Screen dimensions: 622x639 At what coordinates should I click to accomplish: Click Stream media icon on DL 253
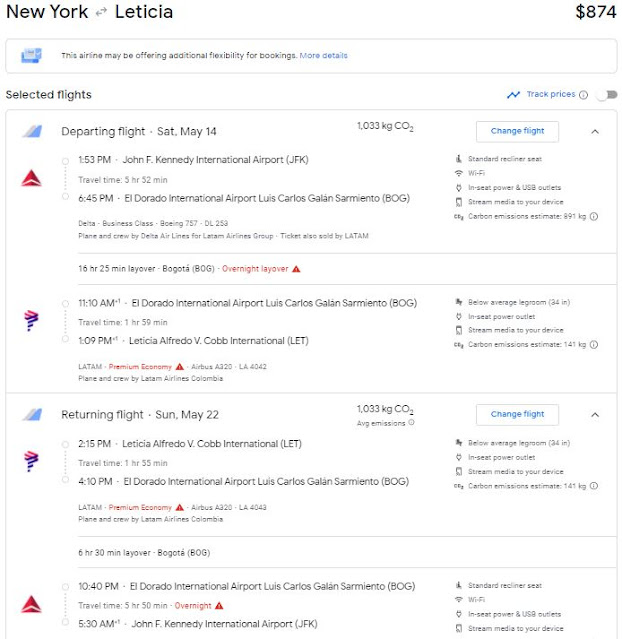pos(459,202)
